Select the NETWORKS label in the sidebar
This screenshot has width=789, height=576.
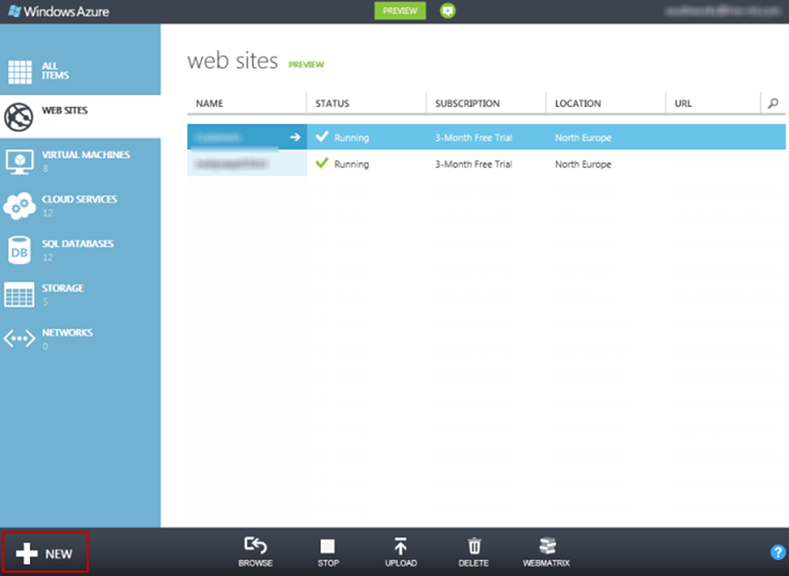(x=67, y=333)
